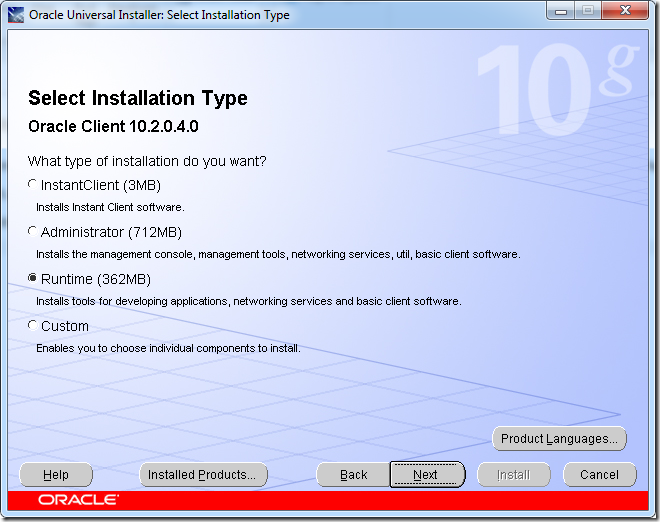Click the Help button
660x522 pixels.
coord(56,475)
